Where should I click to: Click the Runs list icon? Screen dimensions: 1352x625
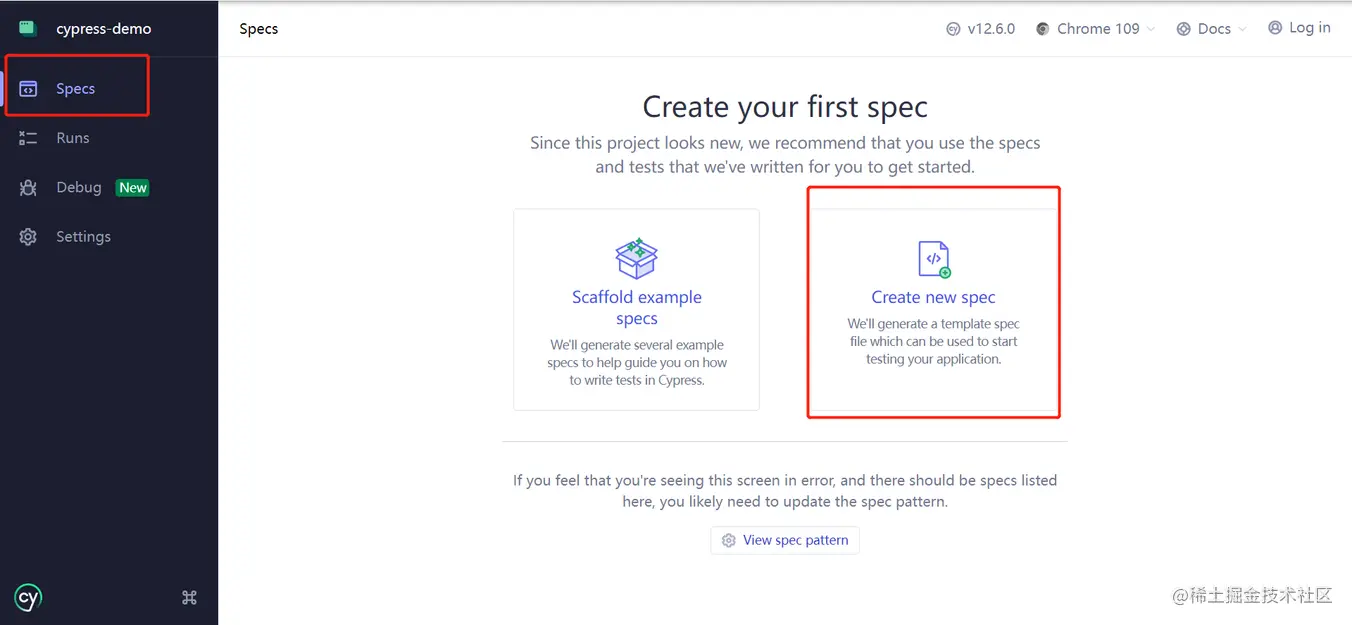click(28, 138)
